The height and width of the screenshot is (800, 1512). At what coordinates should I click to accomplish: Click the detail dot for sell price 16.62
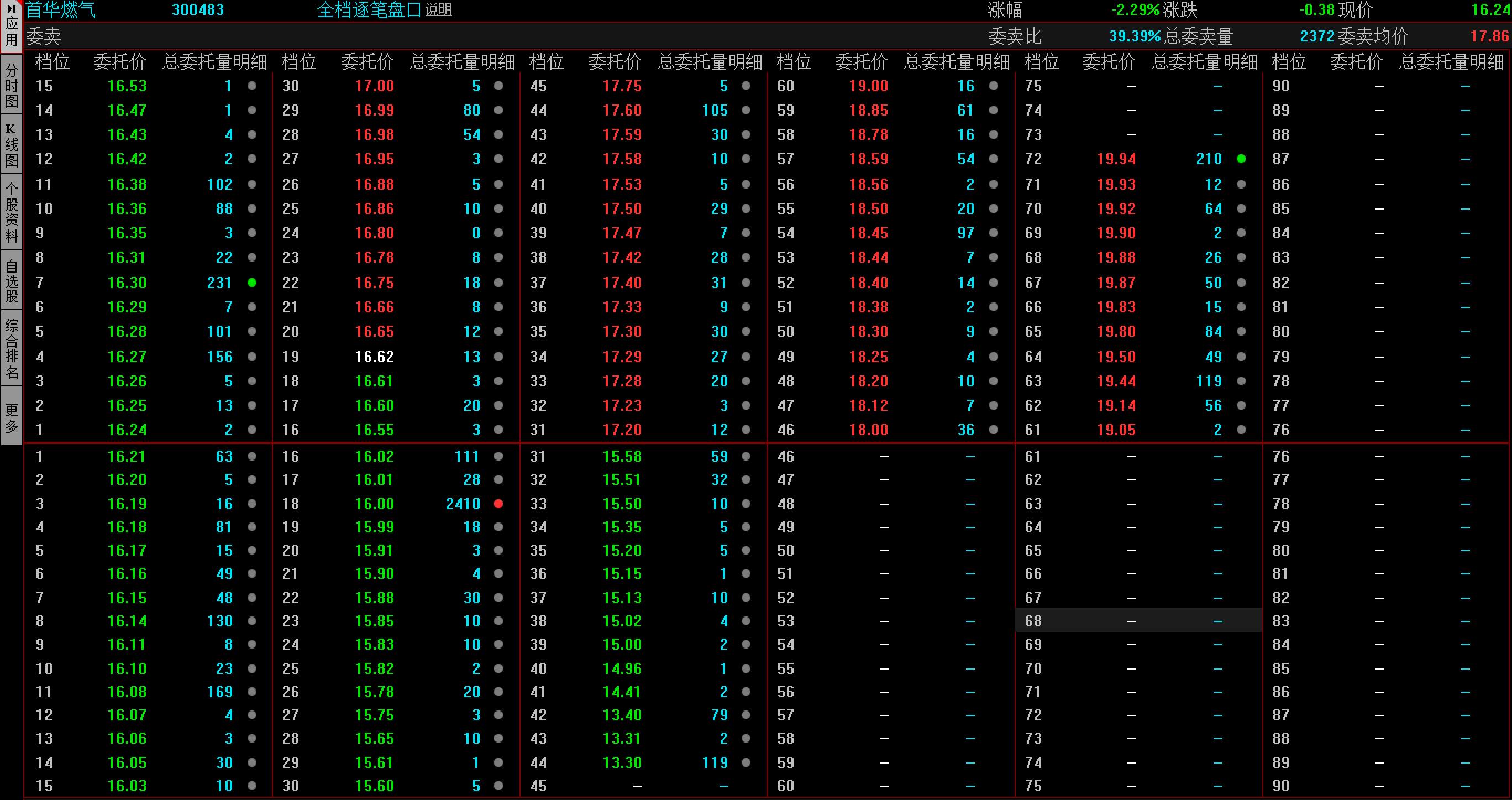pos(498,357)
